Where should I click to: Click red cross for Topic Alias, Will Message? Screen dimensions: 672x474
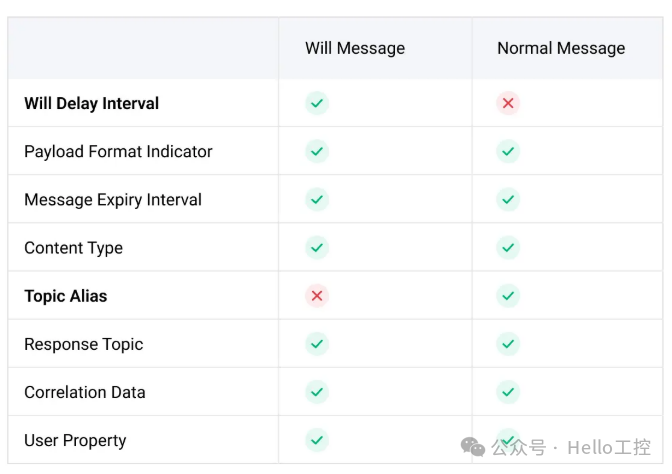pyautogui.click(x=317, y=296)
